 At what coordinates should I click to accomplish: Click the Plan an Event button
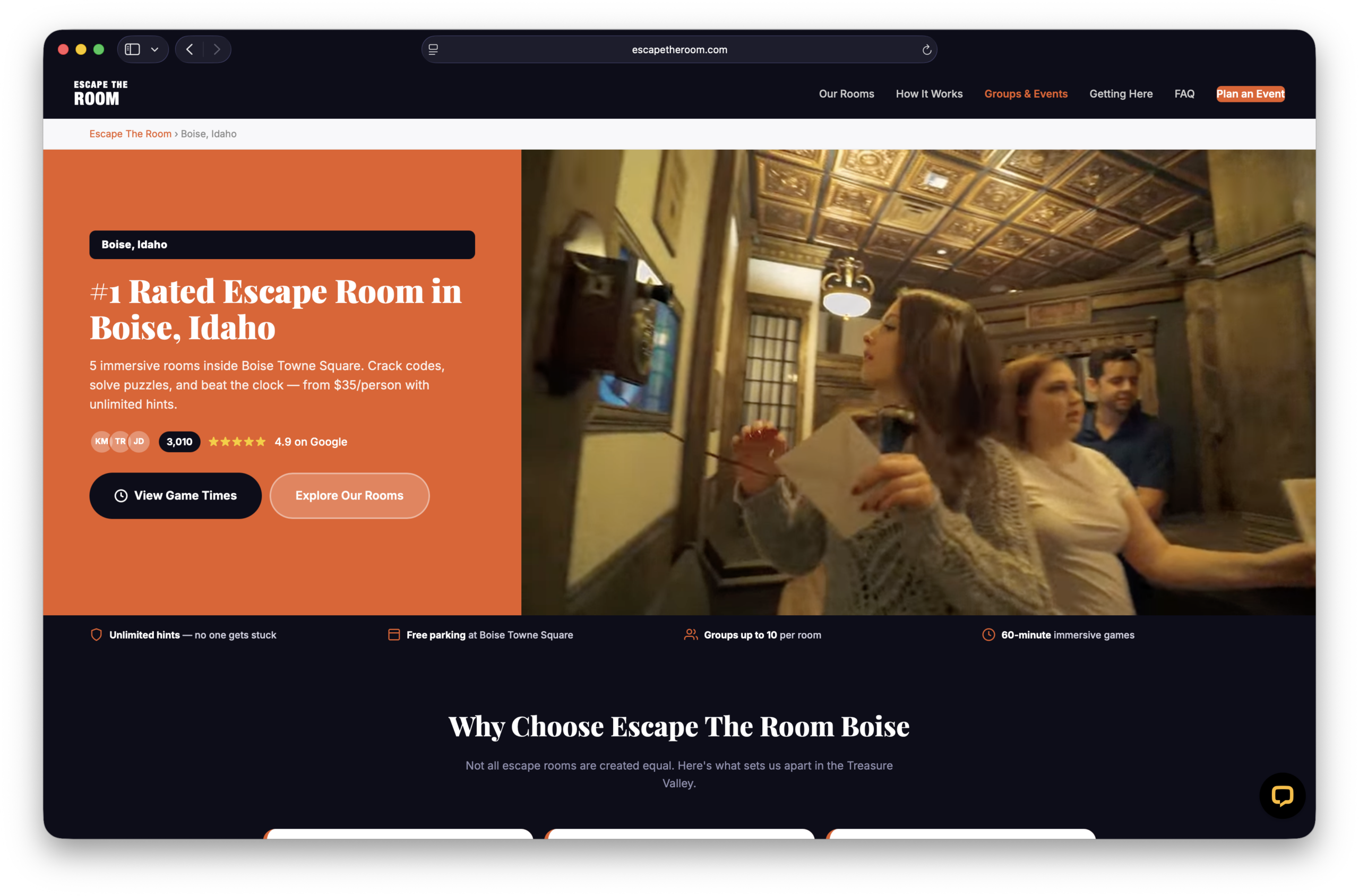[1249, 94]
